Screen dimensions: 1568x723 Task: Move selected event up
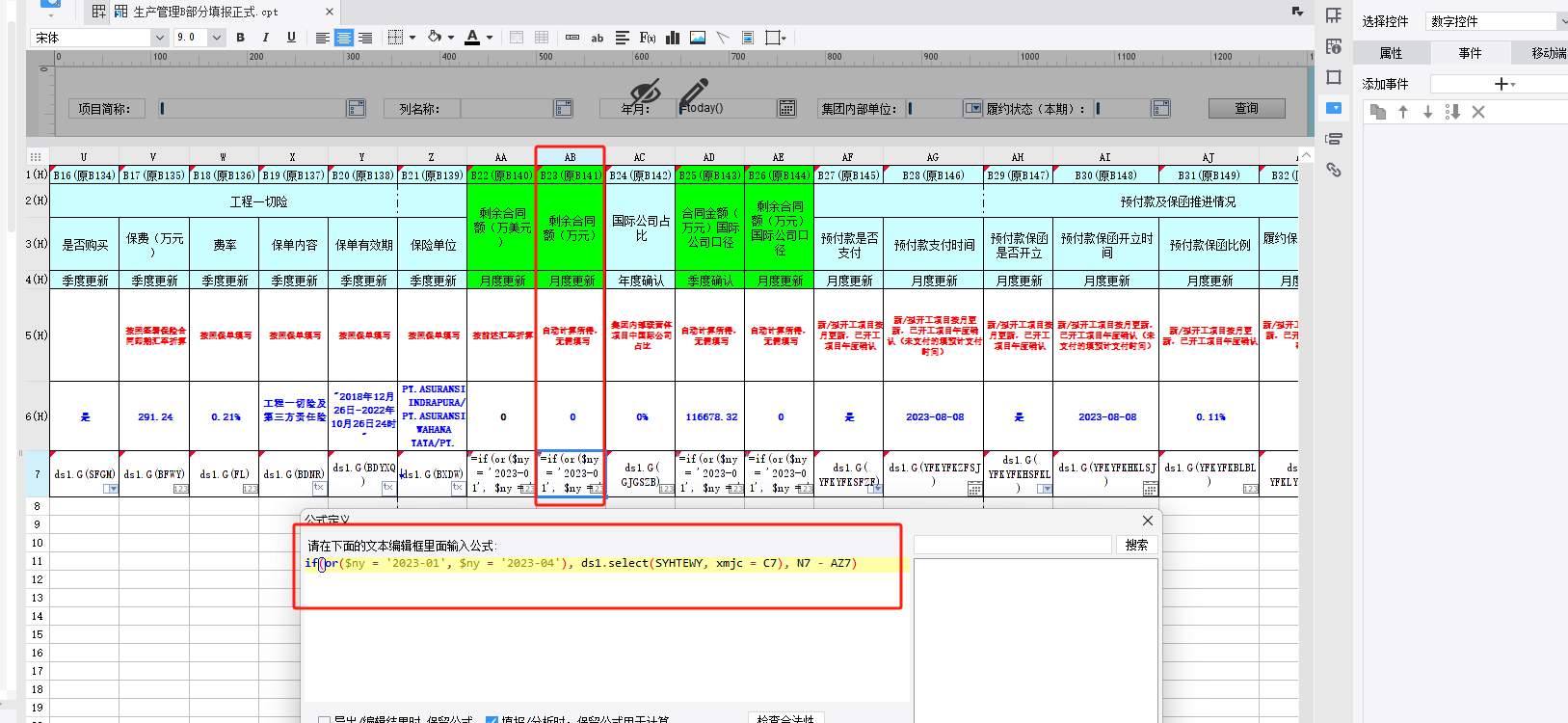click(x=1403, y=112)
